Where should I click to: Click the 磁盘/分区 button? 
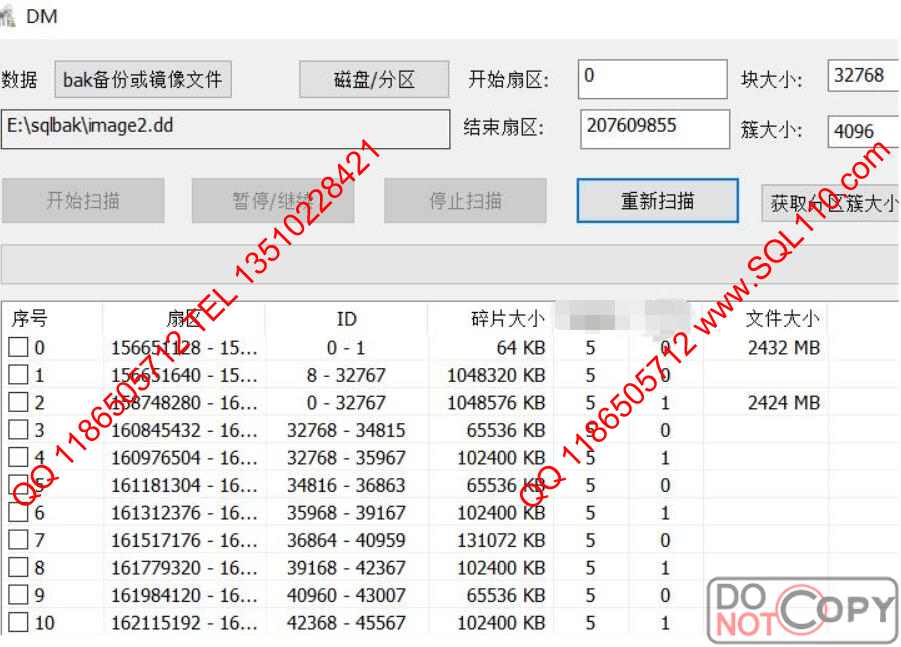(374, 80)
